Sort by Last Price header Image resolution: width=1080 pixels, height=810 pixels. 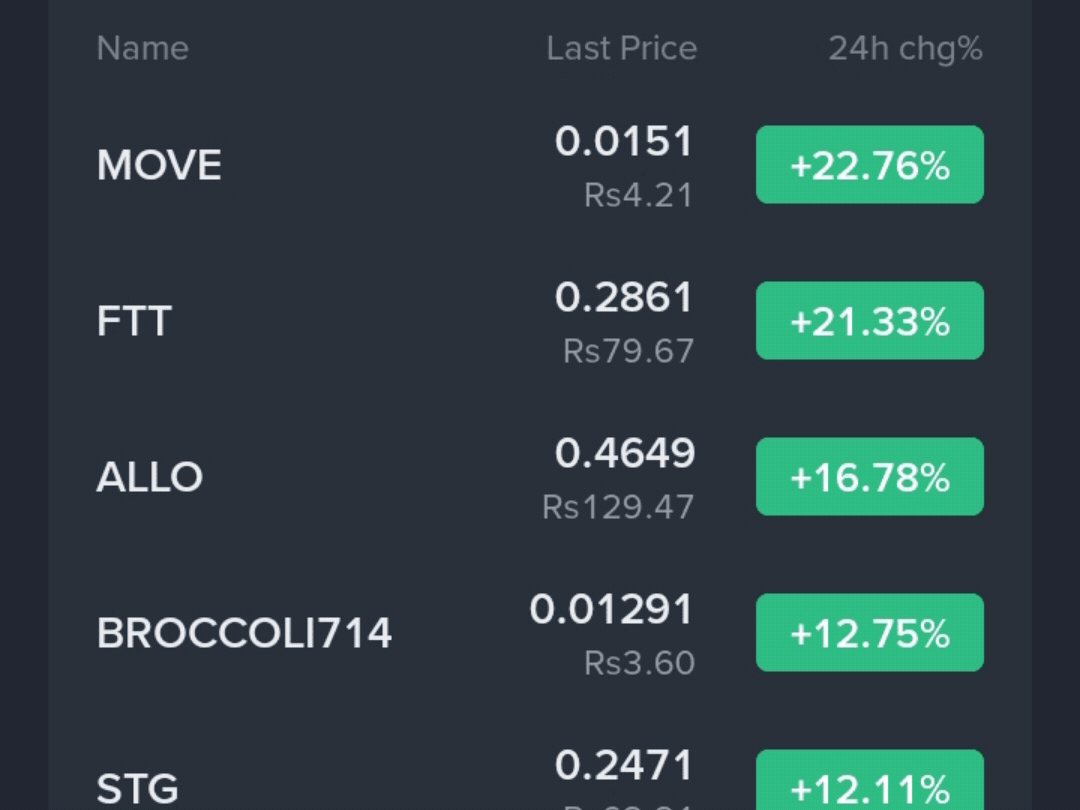[621, 48]
